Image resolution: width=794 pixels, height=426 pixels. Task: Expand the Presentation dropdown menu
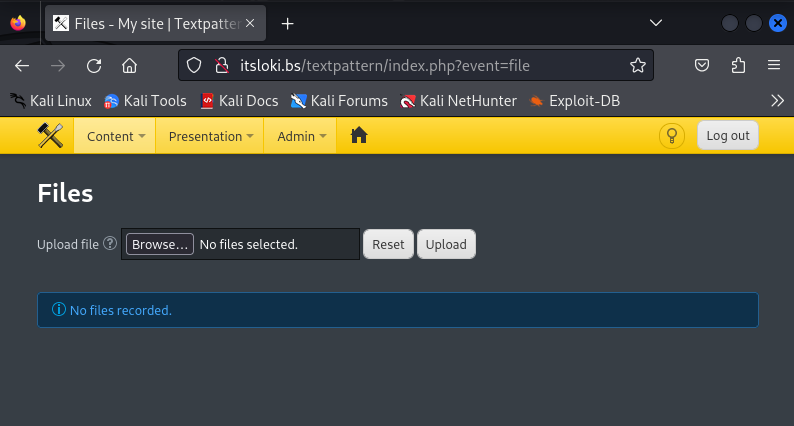click(x=210, y=136)
